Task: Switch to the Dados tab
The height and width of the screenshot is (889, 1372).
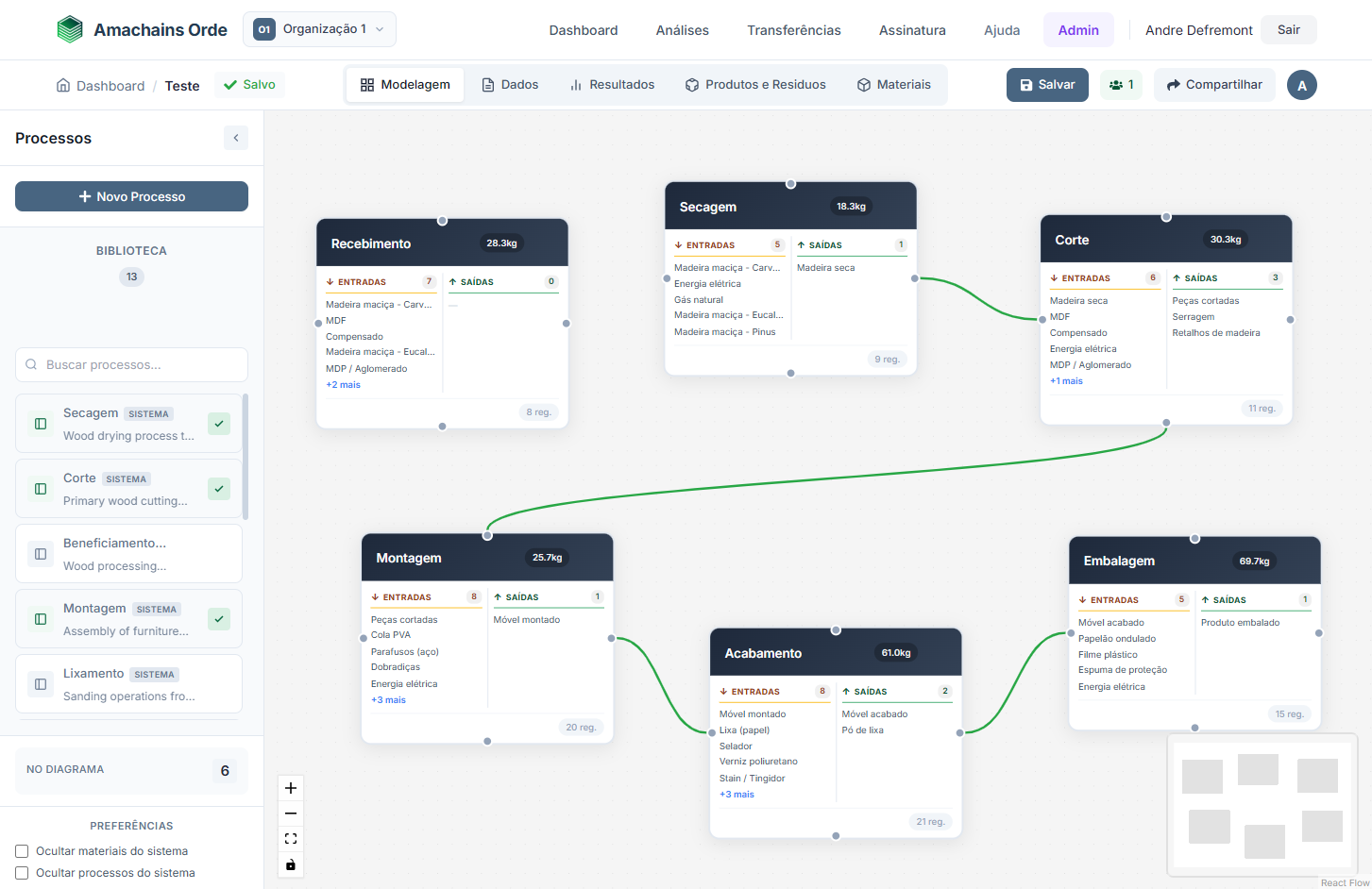Action: (x=510, y=85)
